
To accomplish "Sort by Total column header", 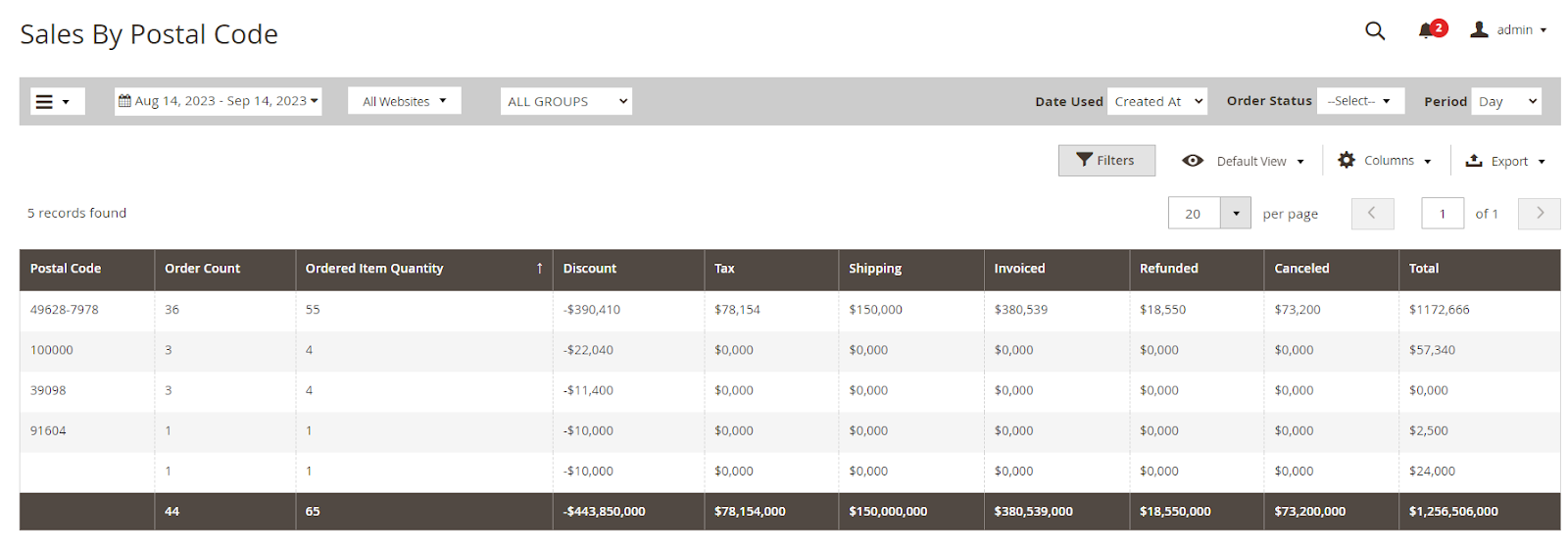I will pyautogui.click(x=1424, y=269).
